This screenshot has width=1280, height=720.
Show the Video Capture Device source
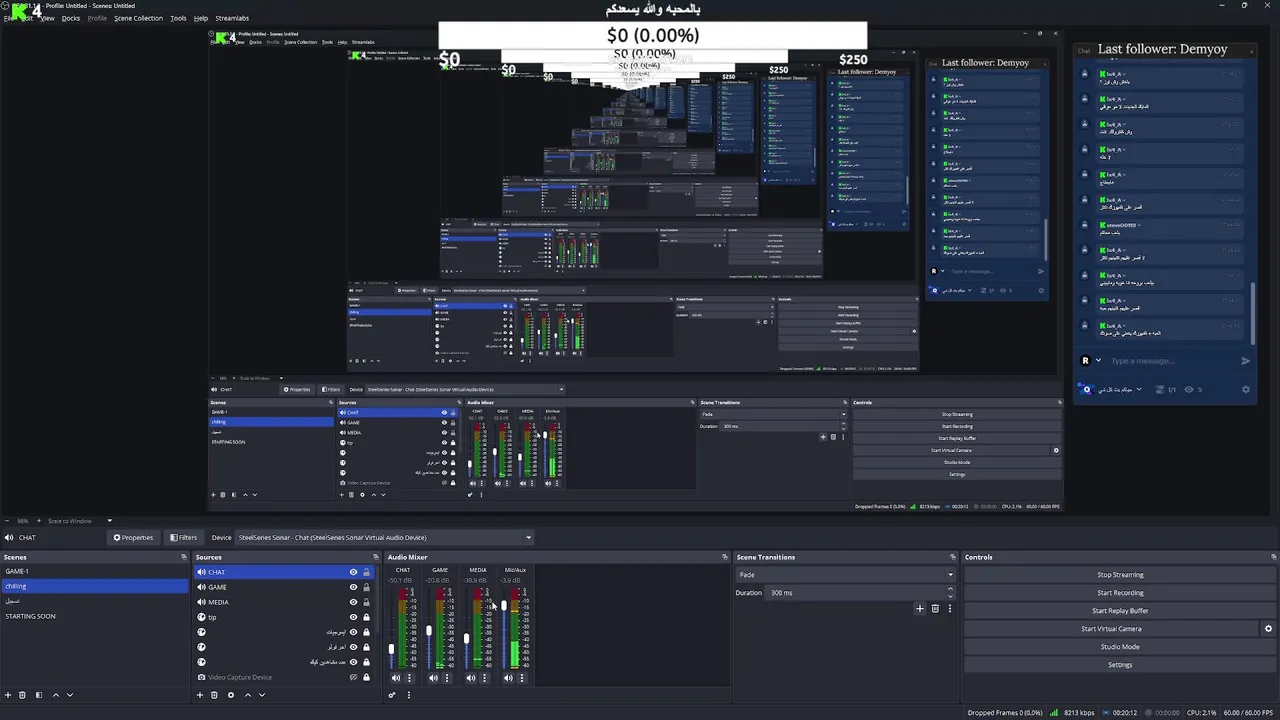coord(353,677)
